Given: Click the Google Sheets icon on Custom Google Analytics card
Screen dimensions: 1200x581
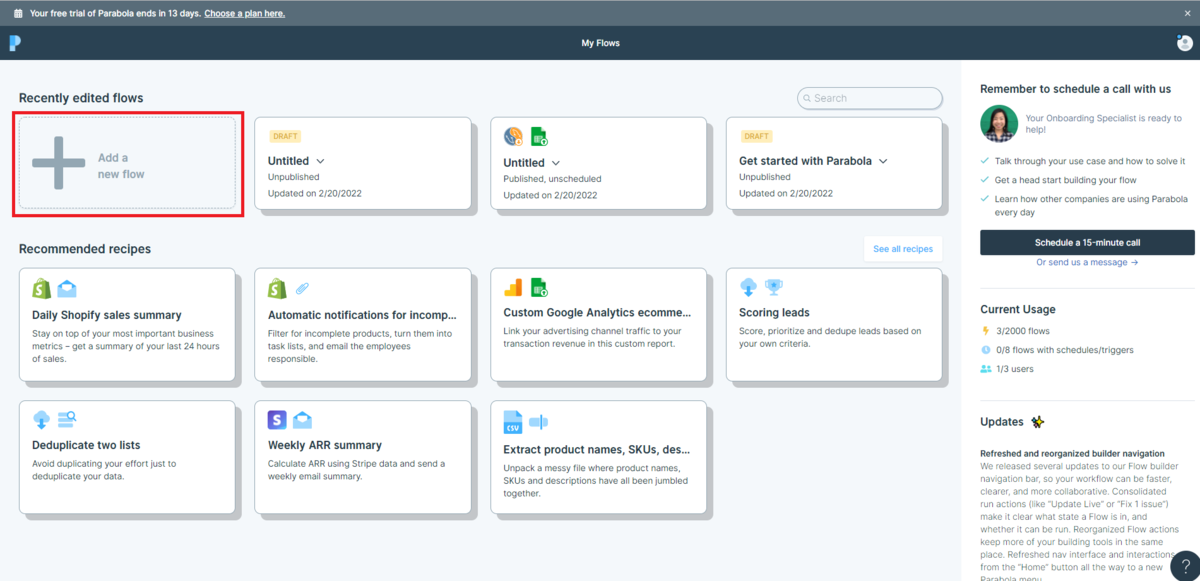Looking at the screenshot, I should click(x=539, y=289).
